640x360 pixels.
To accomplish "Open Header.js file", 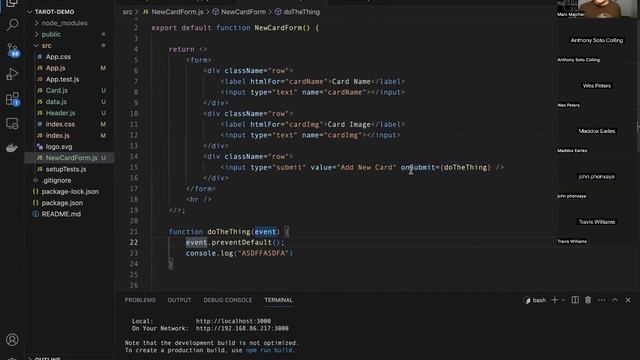I will [x=60, y=113].
